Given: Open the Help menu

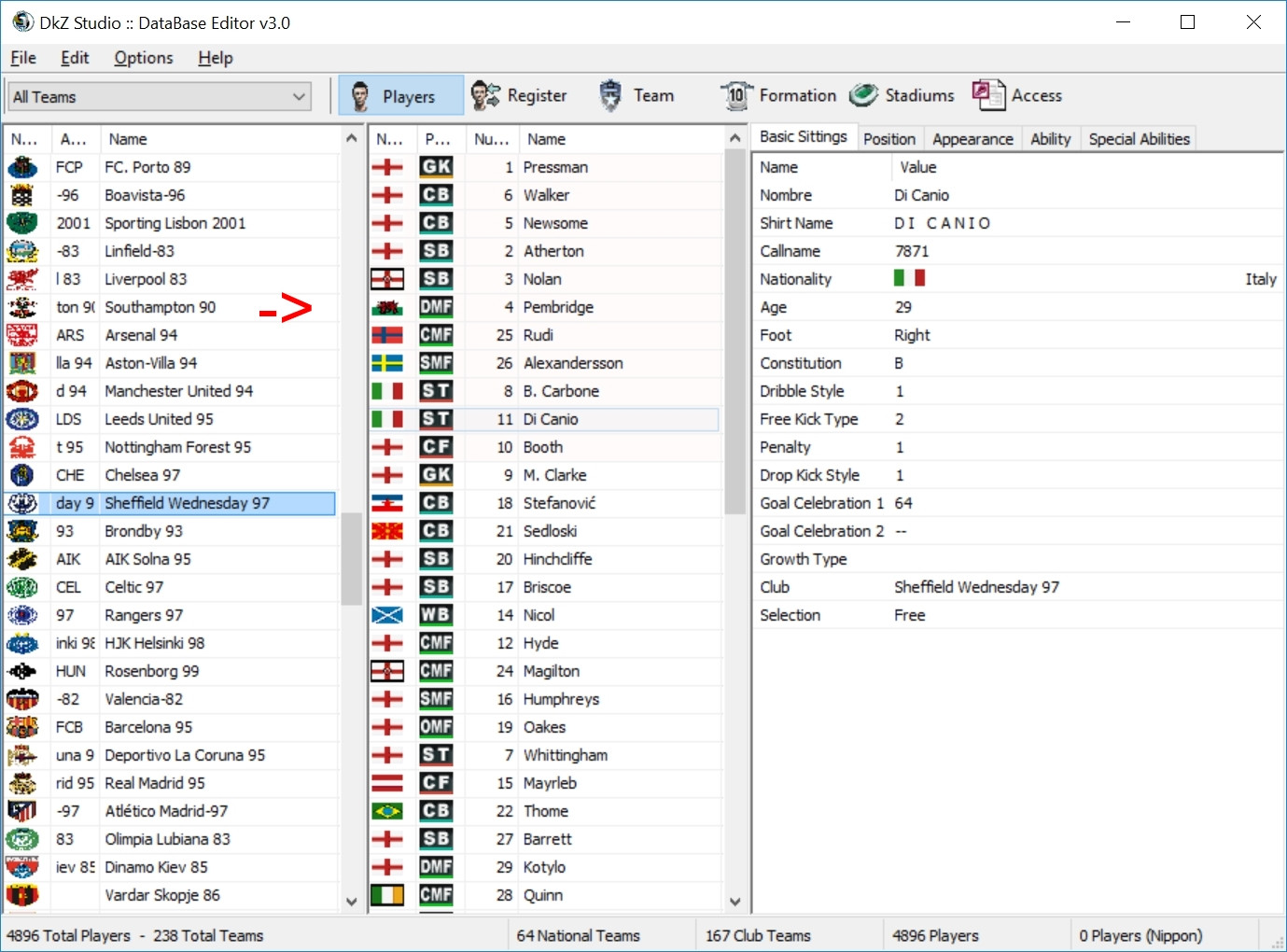Looking at the screenshot, I should 216,58.
